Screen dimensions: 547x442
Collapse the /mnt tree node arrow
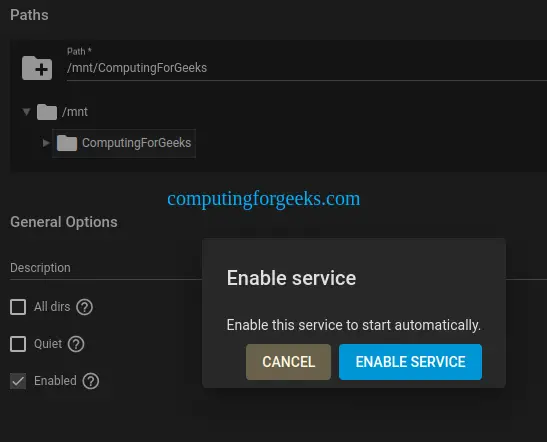[26, 112]
